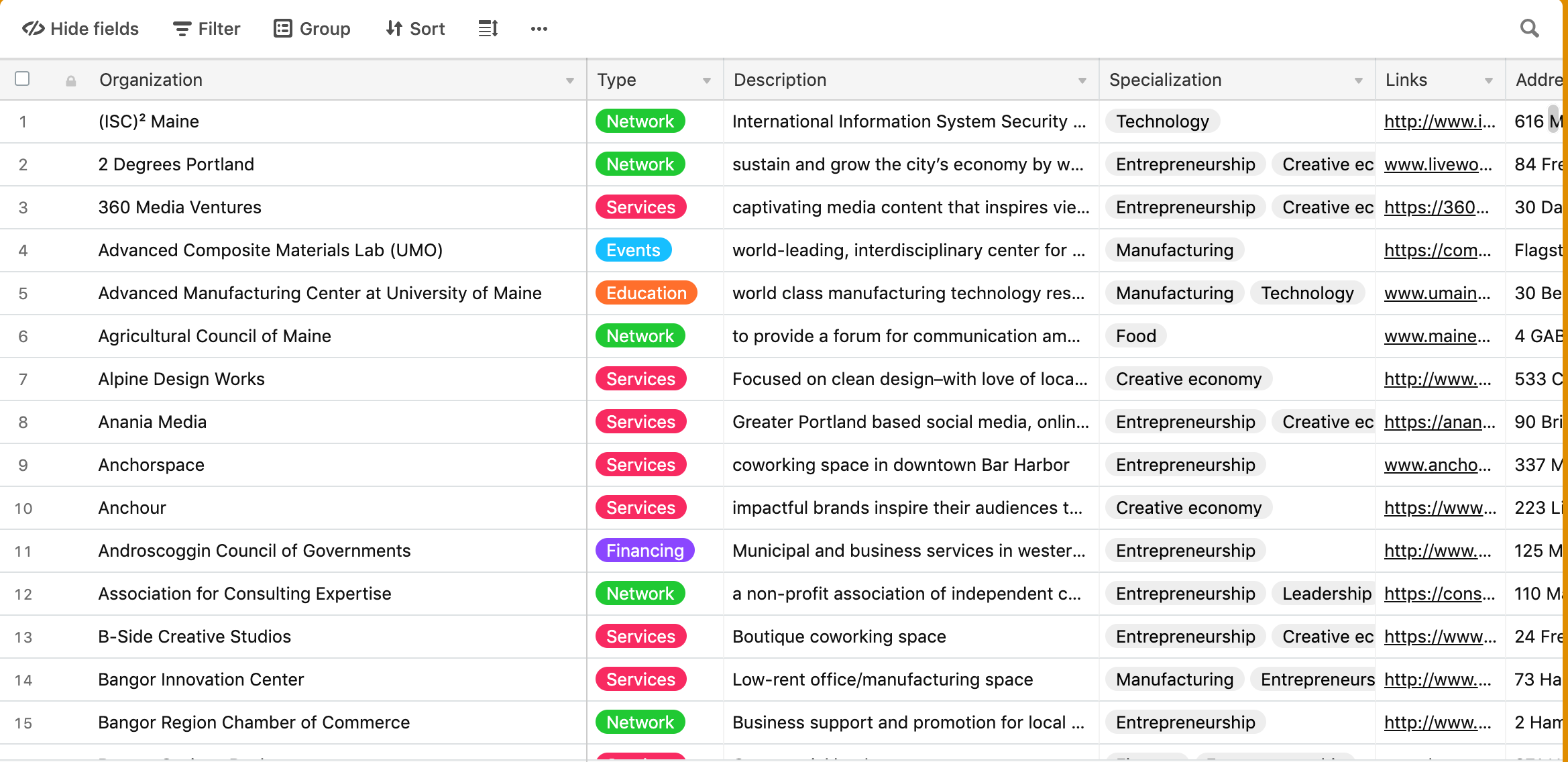Screen dimensions: 1568x762
Task: Open the https://cons... link
Action: coord(1439,594)
